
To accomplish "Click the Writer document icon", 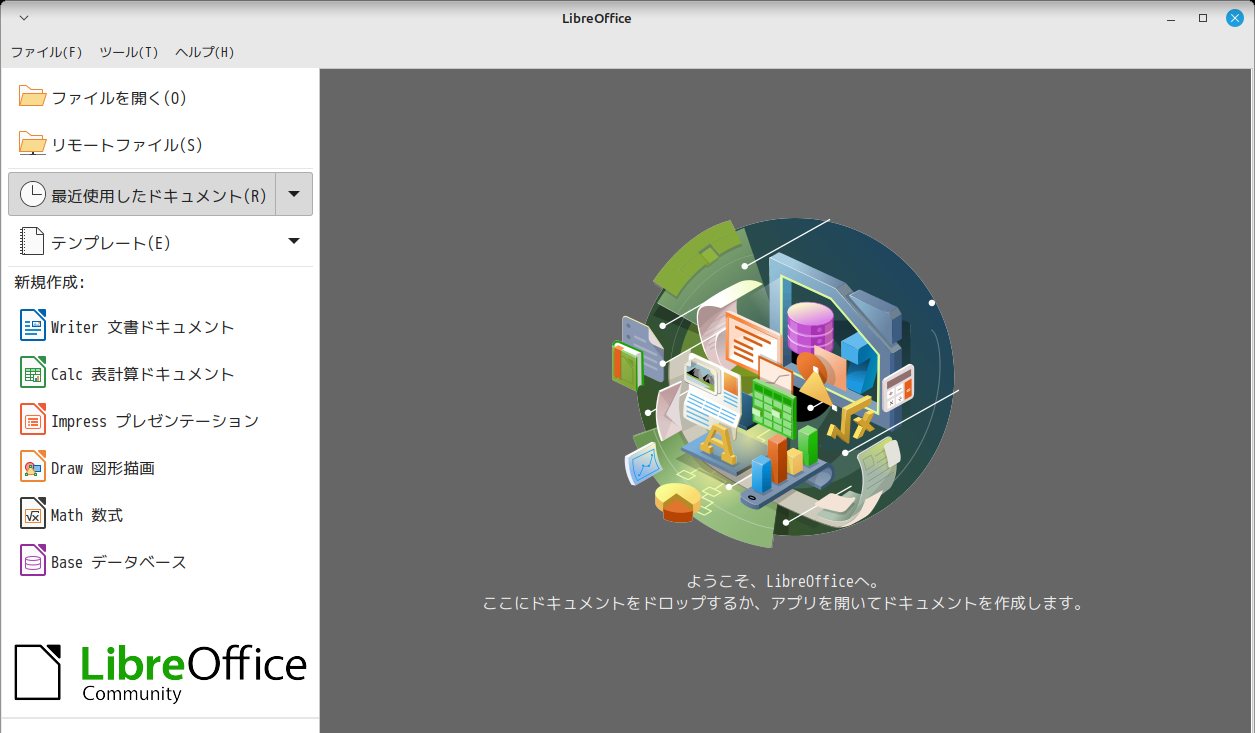I will 33,327.
